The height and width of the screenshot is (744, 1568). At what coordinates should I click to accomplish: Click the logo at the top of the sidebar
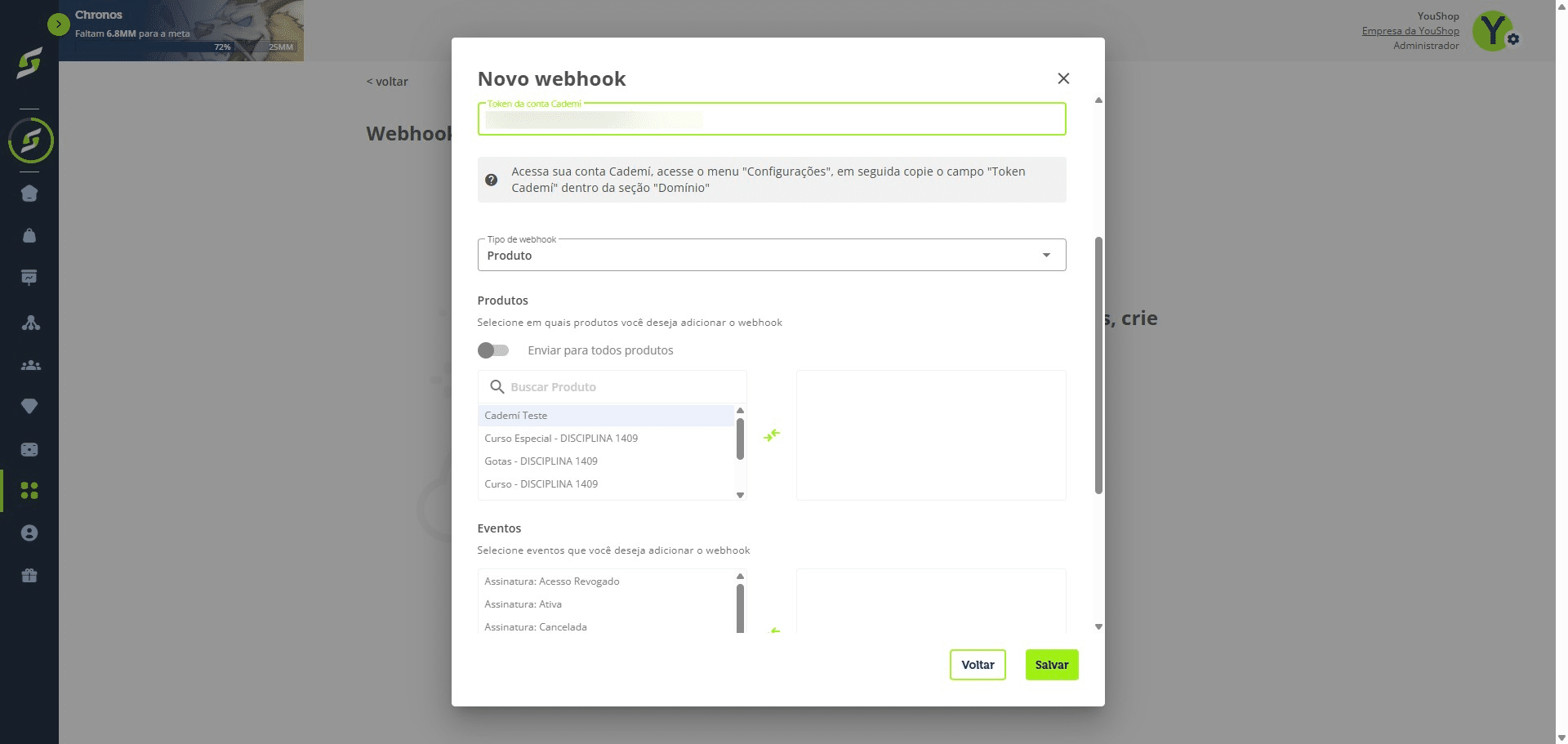point(29,64)
